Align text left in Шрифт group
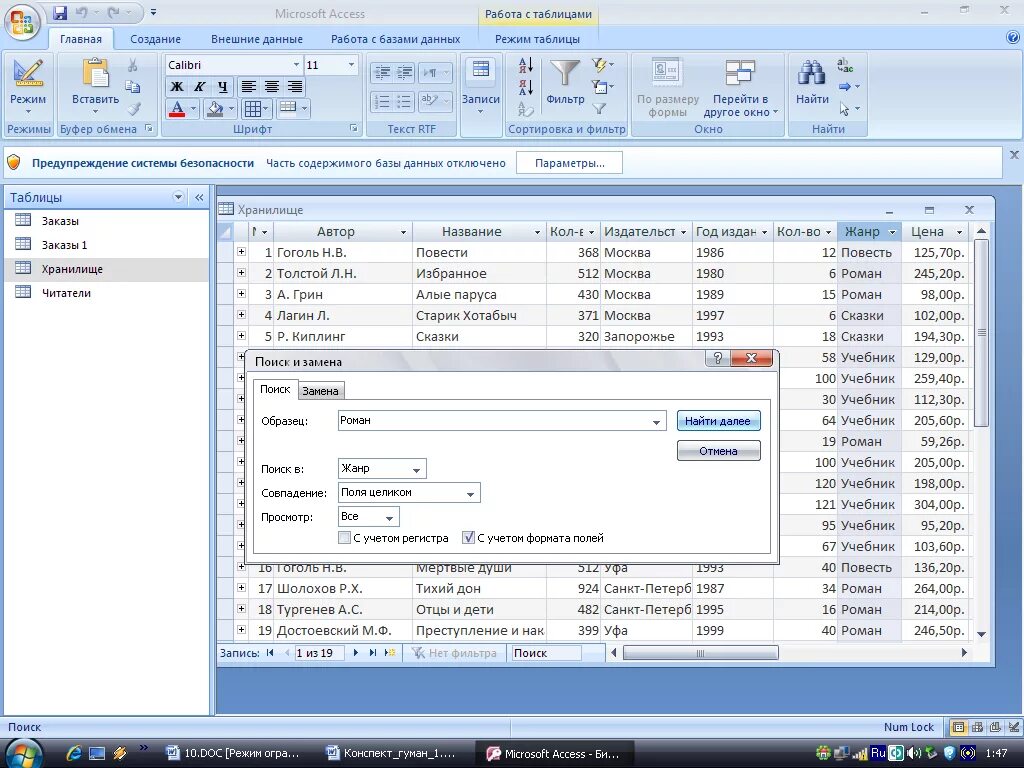Viewport: 1024px width, 768px height. tap(248, 86)
